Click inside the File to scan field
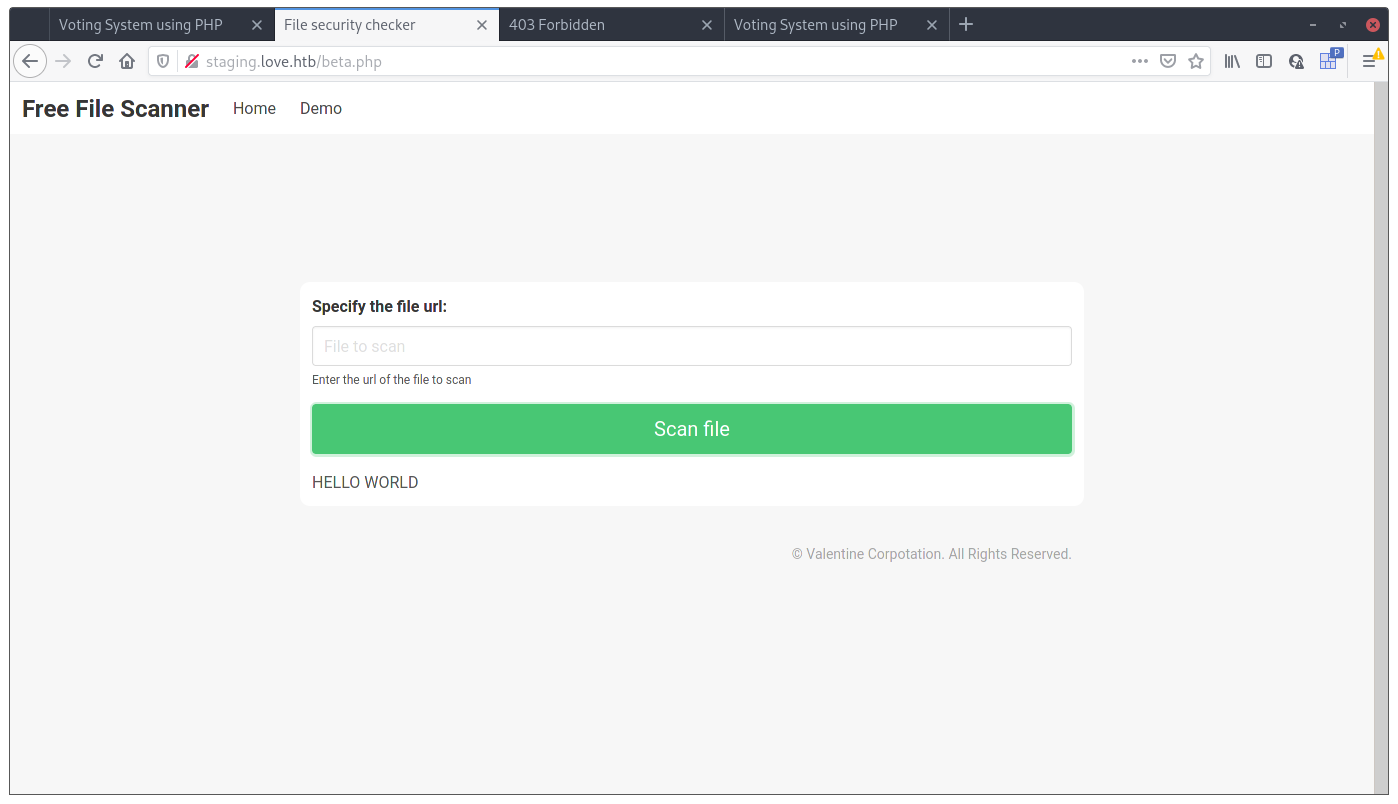Image resolution: width=1398 pixels, height=804 pixels. pyautogui.click(x=692, y=346)
